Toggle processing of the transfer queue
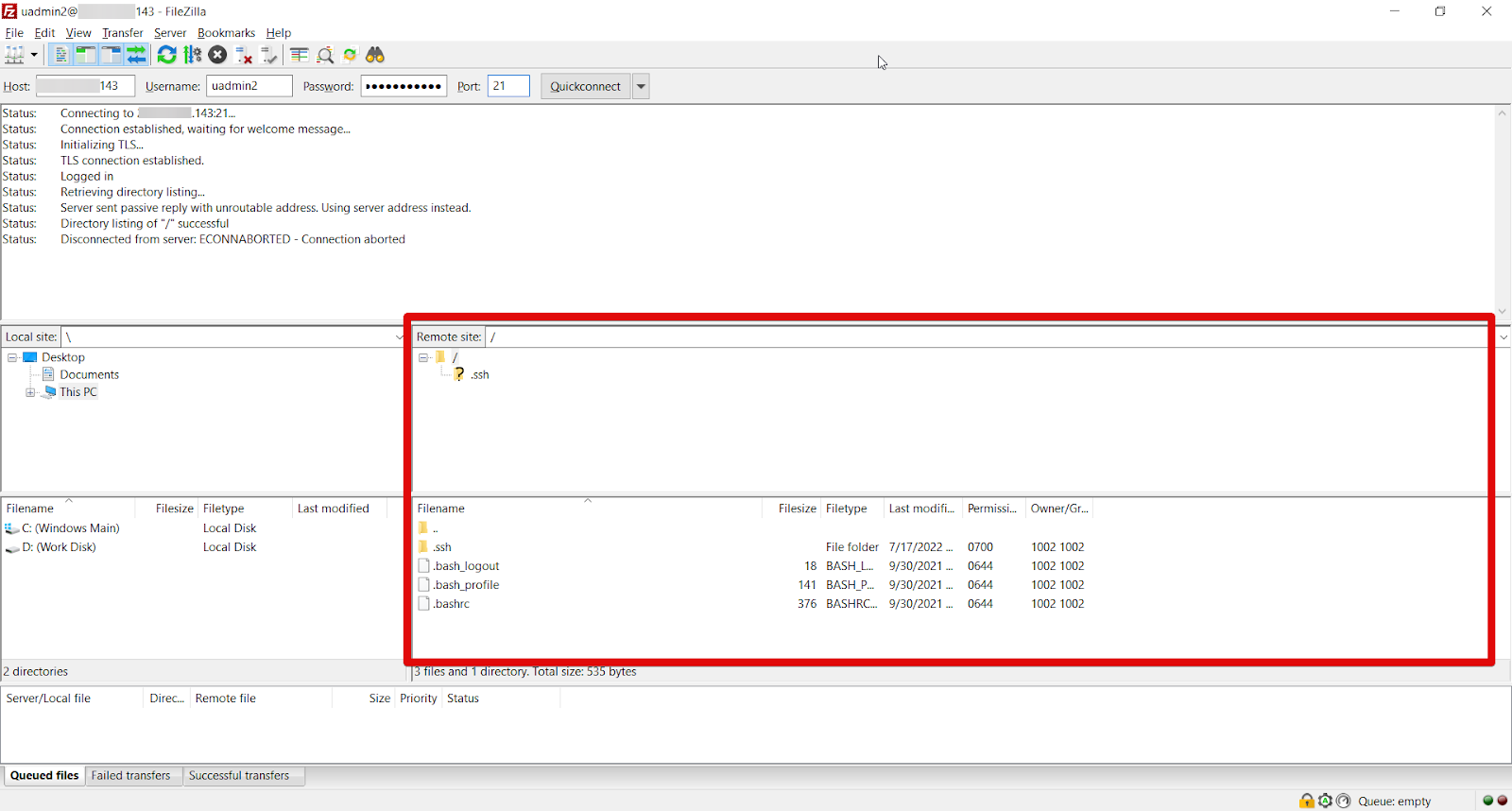The image size is (1512, 811). pos(193,55)
